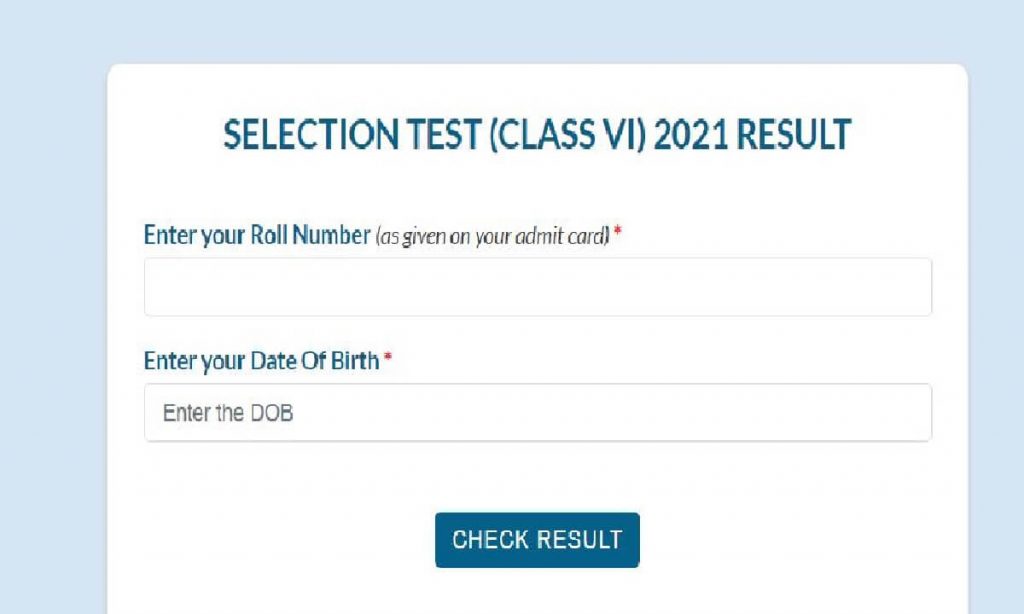
Task: Select the 'Enter your Roll Number' label
Action: coord(256,235)
